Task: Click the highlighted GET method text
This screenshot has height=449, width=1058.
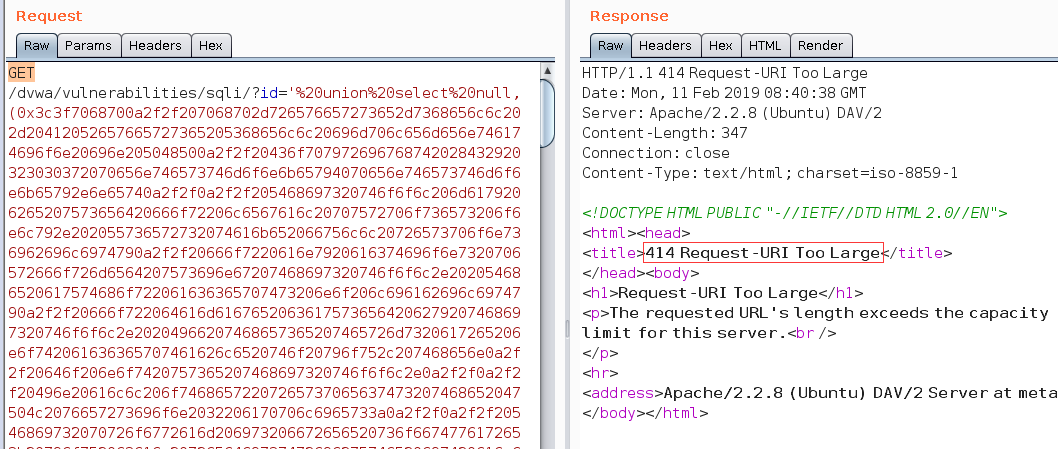Action: pyautogui.click(x=21, y=73)
